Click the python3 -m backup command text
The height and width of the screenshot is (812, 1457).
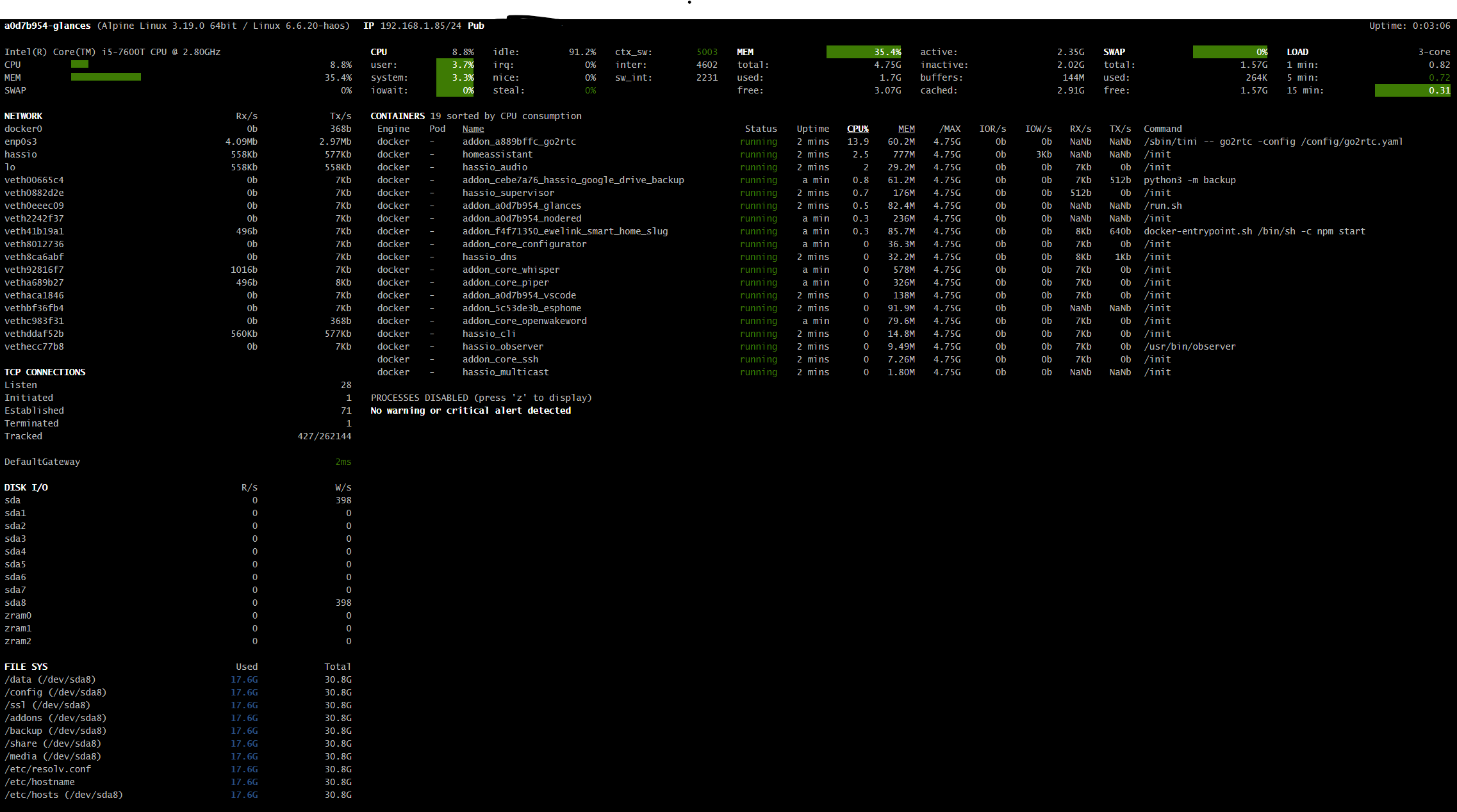(1189, 180)
